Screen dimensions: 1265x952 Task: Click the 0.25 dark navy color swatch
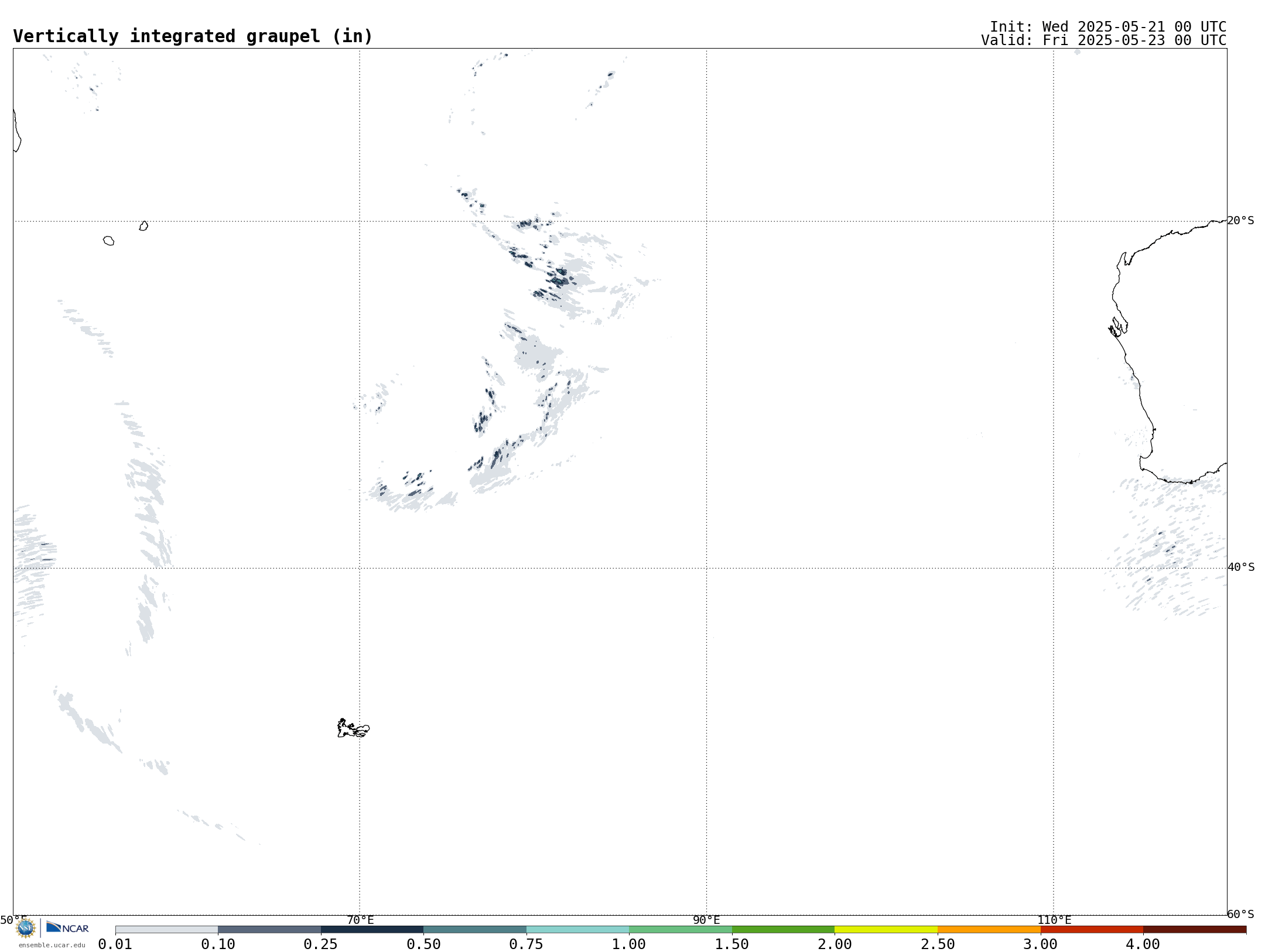pyautogui.click(x=372, y=930)
